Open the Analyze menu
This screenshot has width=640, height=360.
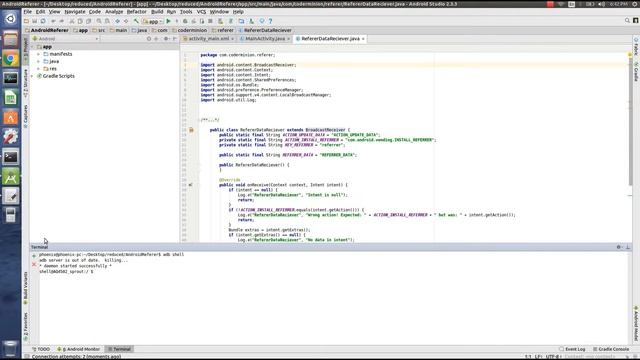[114, 12]
